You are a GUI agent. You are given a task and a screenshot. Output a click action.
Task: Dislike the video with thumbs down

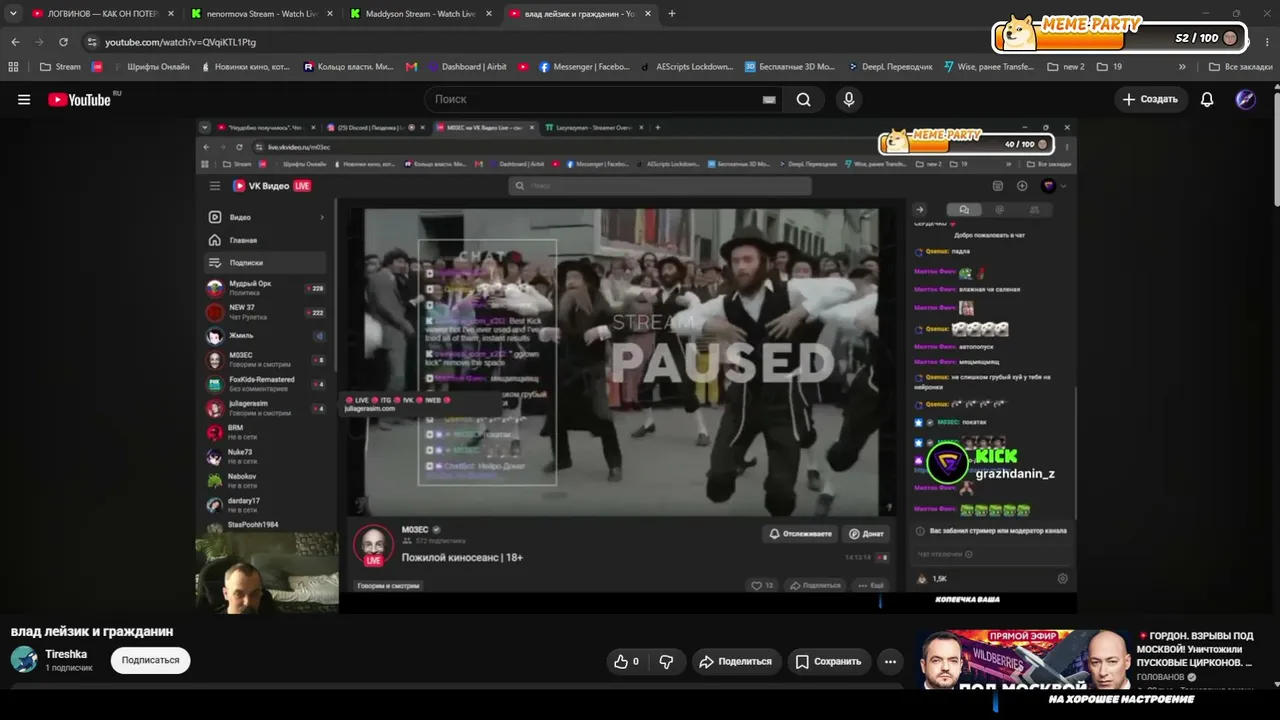666,661
